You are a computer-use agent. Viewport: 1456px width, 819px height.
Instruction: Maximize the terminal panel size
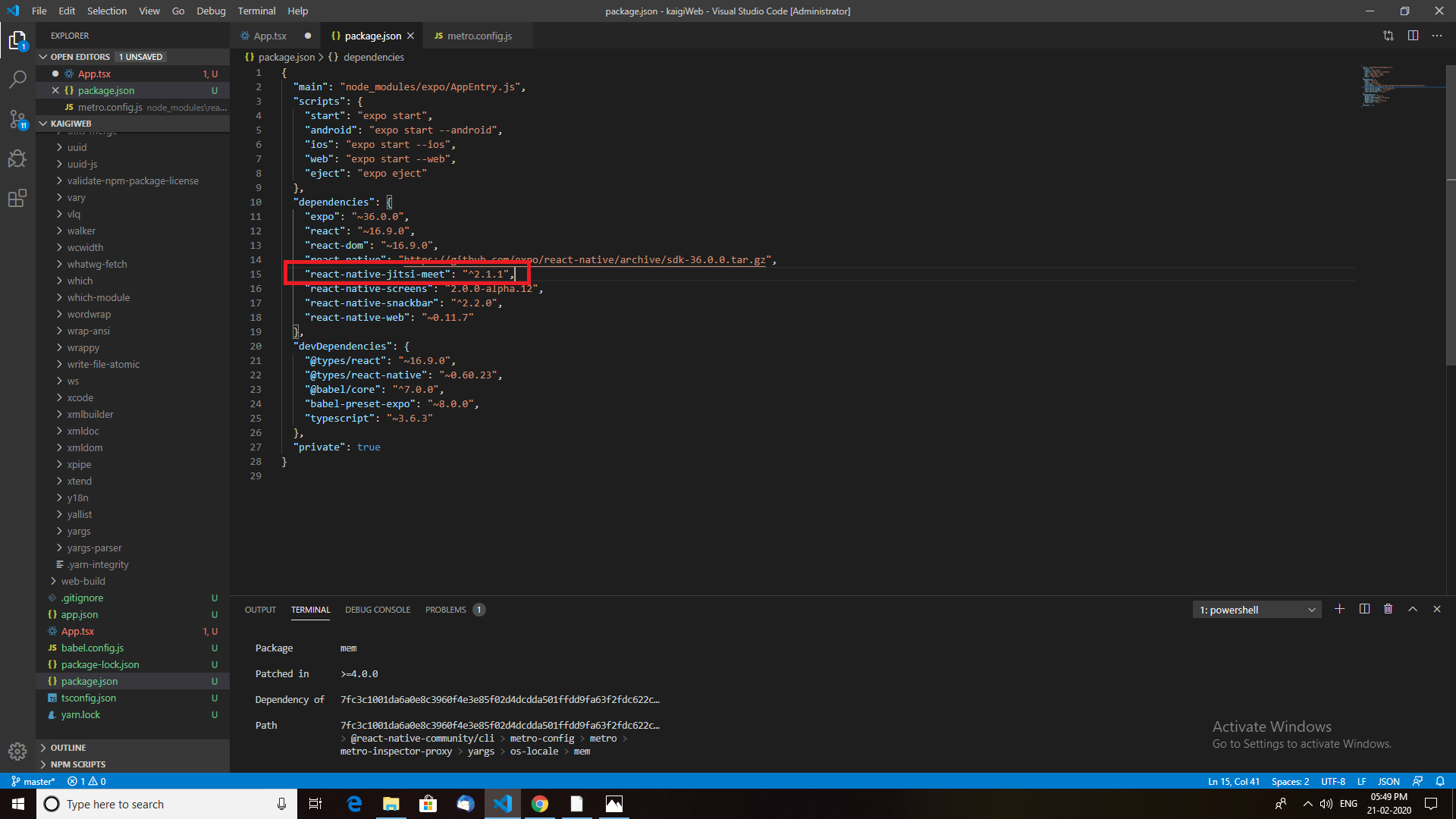pos(1412,609)
